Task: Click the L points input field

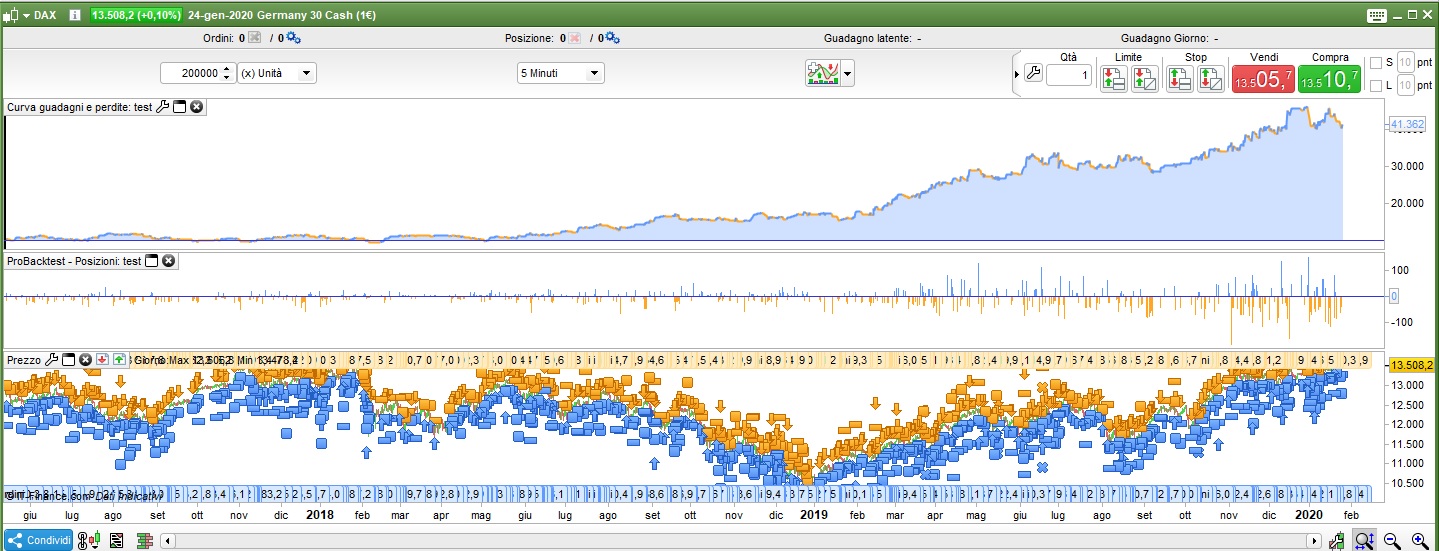Action: coord(1405,86)
